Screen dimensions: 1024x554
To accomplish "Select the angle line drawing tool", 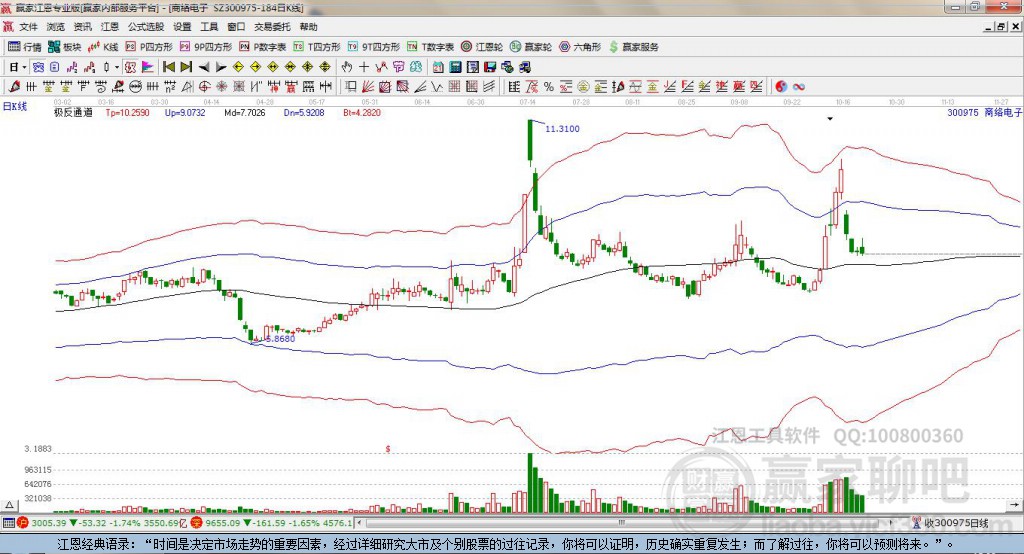I will coord(420,86).
